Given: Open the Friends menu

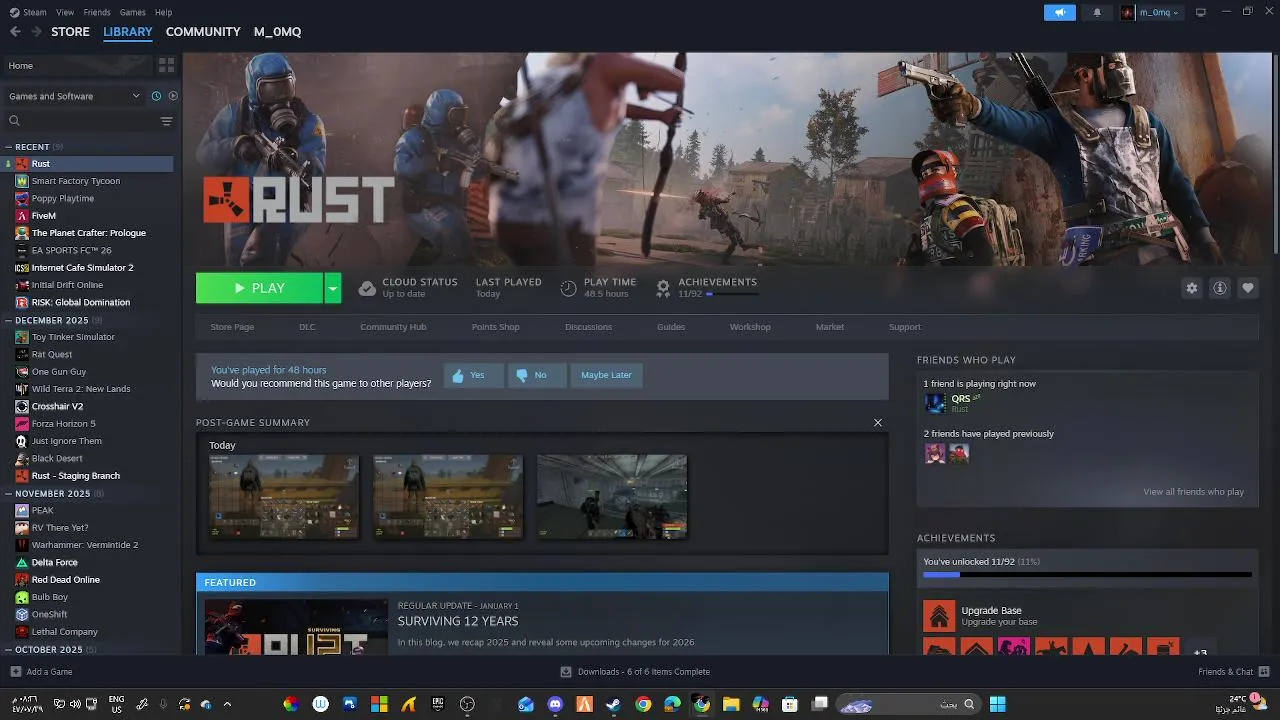Looking at the screenshot, I should tap(97, 12).
